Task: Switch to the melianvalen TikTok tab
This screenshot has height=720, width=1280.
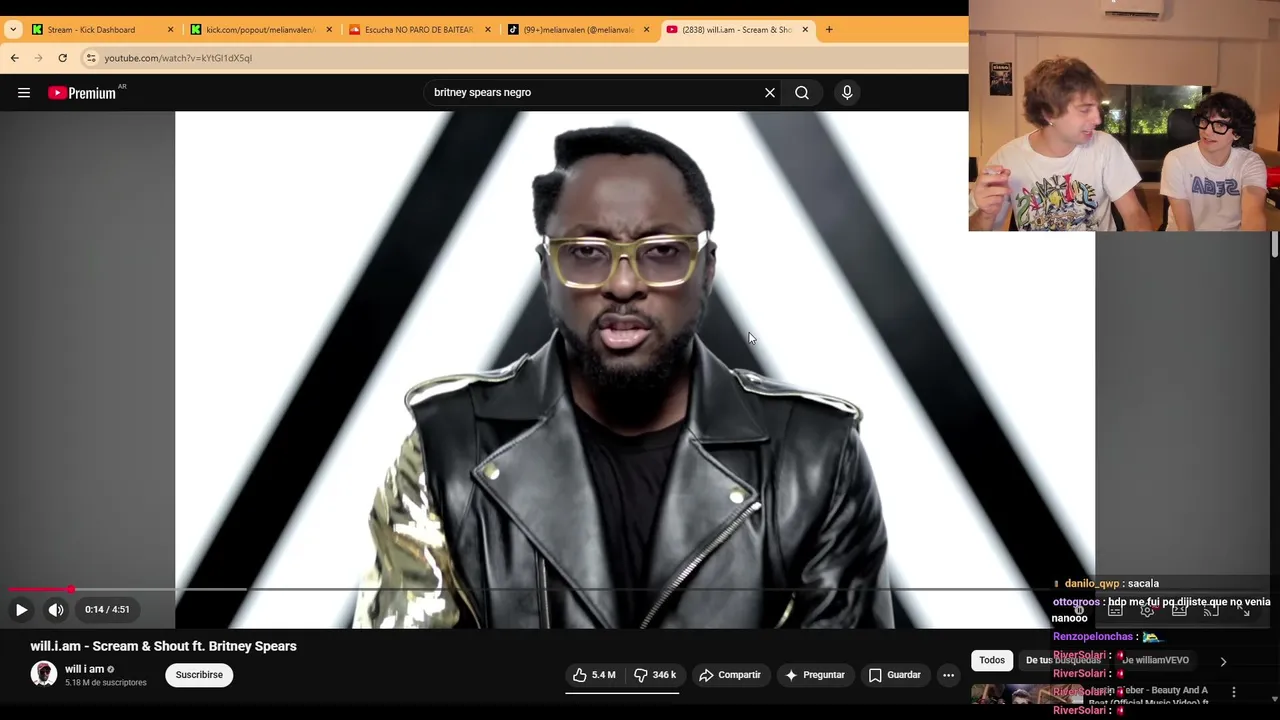Action: coord(579,30)
